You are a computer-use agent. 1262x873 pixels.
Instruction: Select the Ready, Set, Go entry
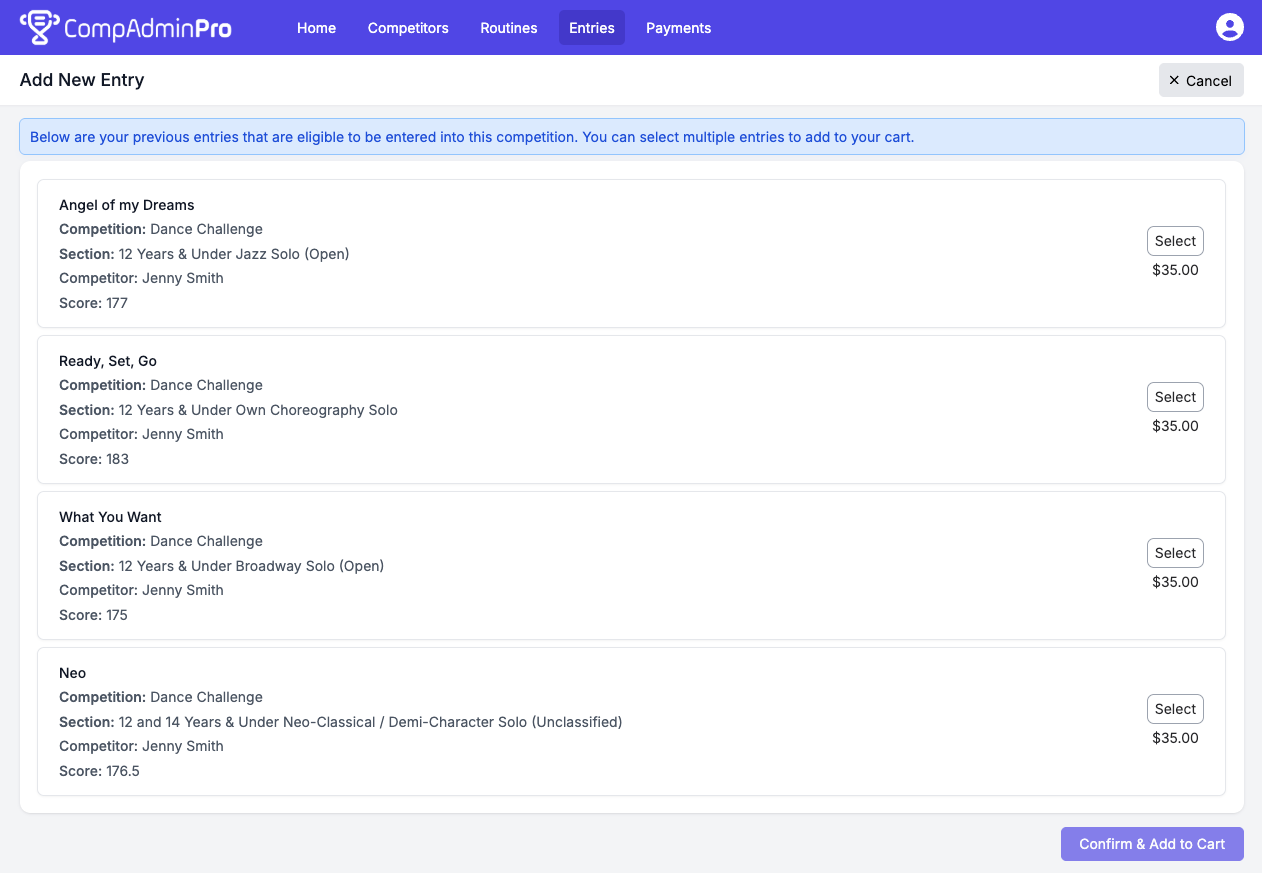coord(1174,397)
